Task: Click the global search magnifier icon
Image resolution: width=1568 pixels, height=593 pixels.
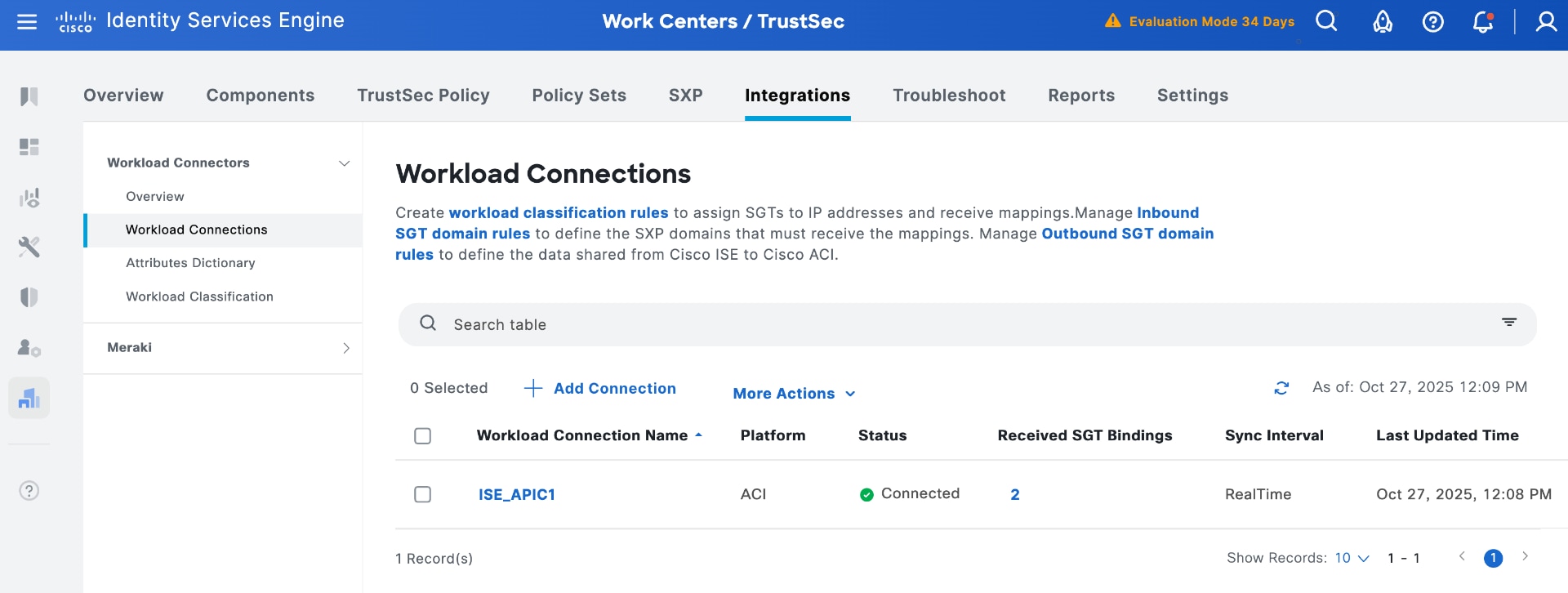Action: [x=1326, y=21]
